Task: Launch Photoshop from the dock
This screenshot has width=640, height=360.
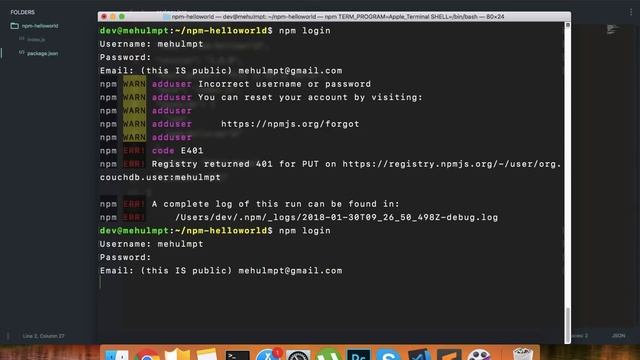Action: click(358, 354)
